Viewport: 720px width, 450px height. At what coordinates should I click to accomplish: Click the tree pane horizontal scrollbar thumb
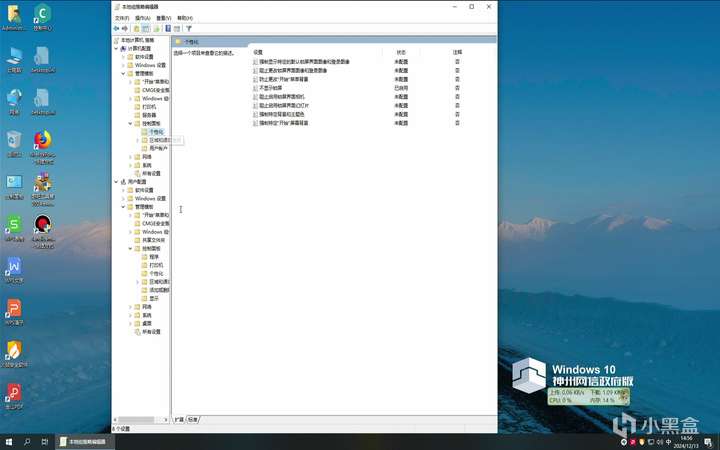click(136, 420)
